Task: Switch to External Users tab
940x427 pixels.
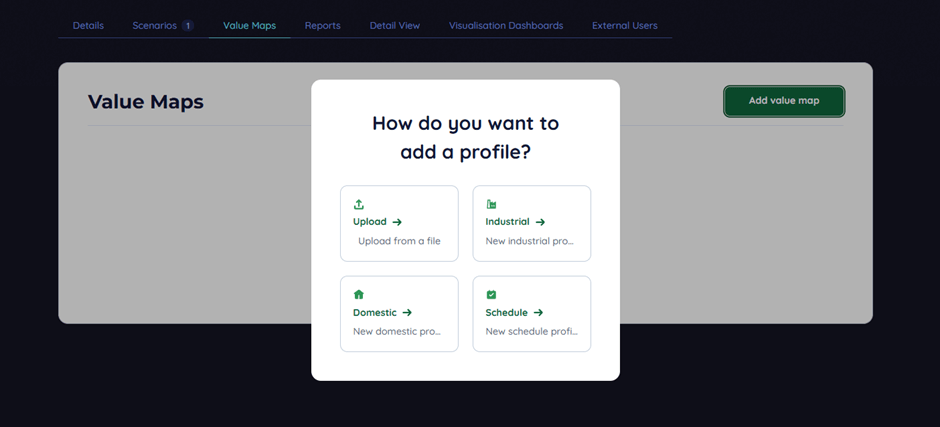Action: click(624, 25)
